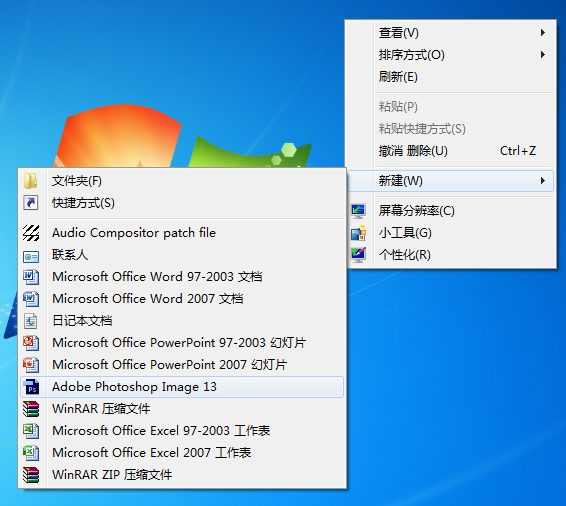Create Microsoft Office PowerPoint 97-2003 幻灯片
Image resolution: width=566 pixels, height=506 pixels.
(182, 343)
